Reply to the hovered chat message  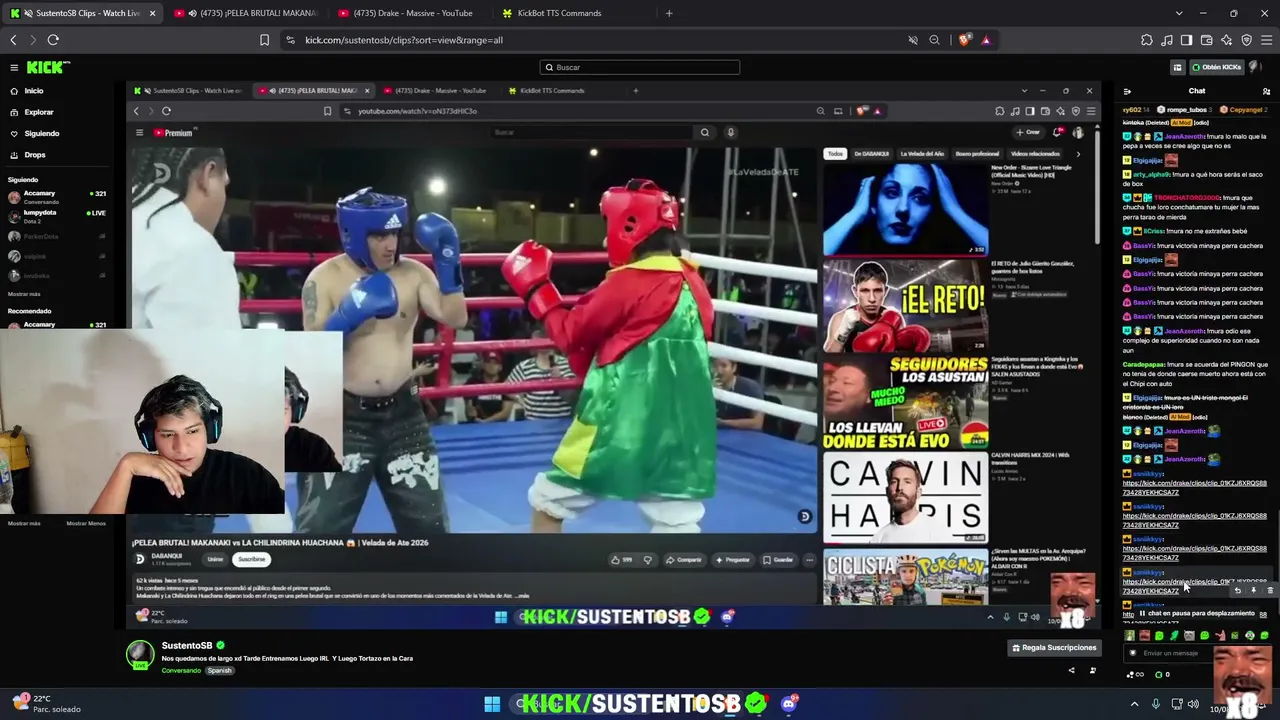tap(1237, 591)
